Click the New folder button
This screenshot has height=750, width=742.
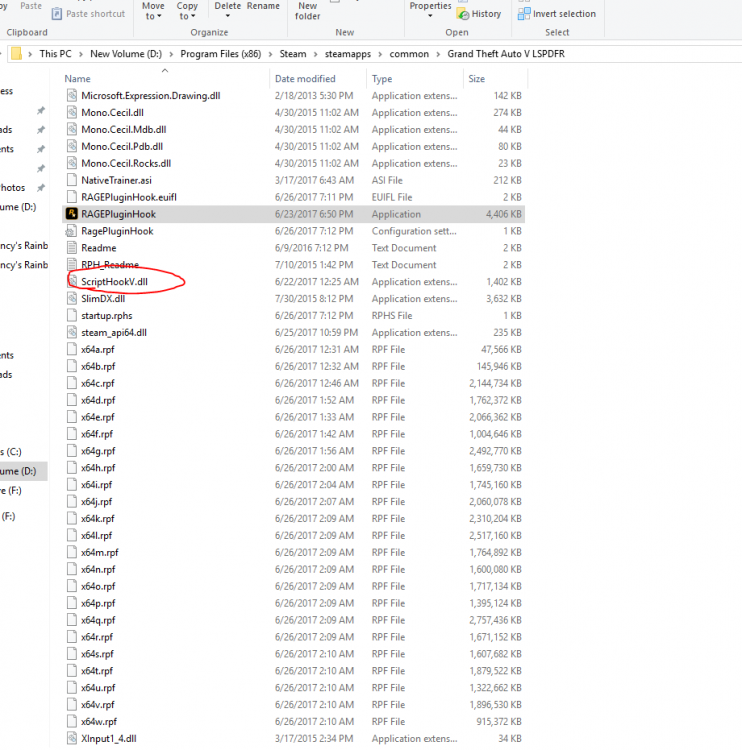pyautogui.click(x=307, y=11)
